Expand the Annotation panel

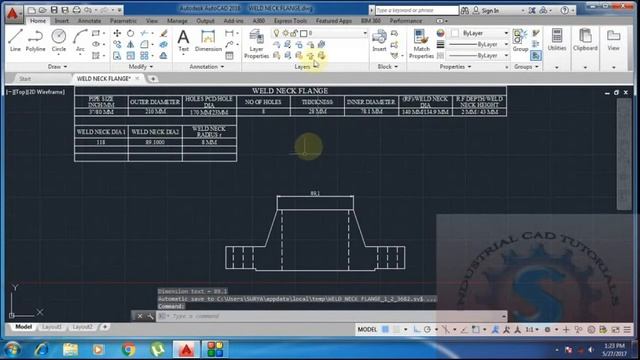pos(207,67)
